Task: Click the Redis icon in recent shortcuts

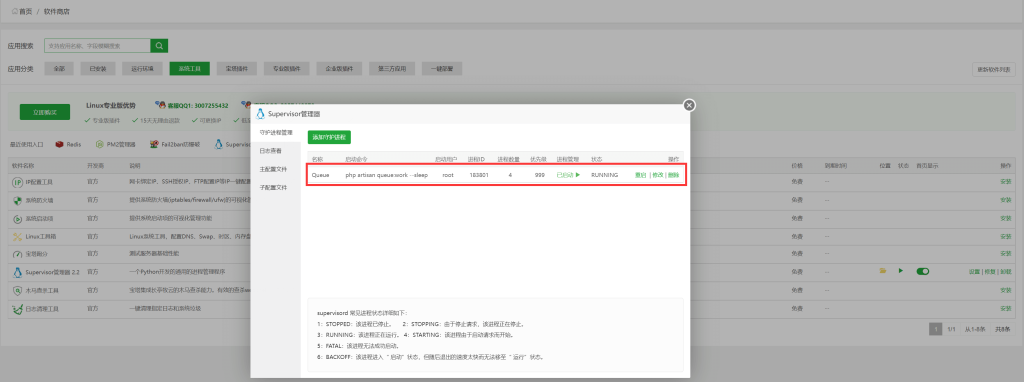Action: pos(59,144)
